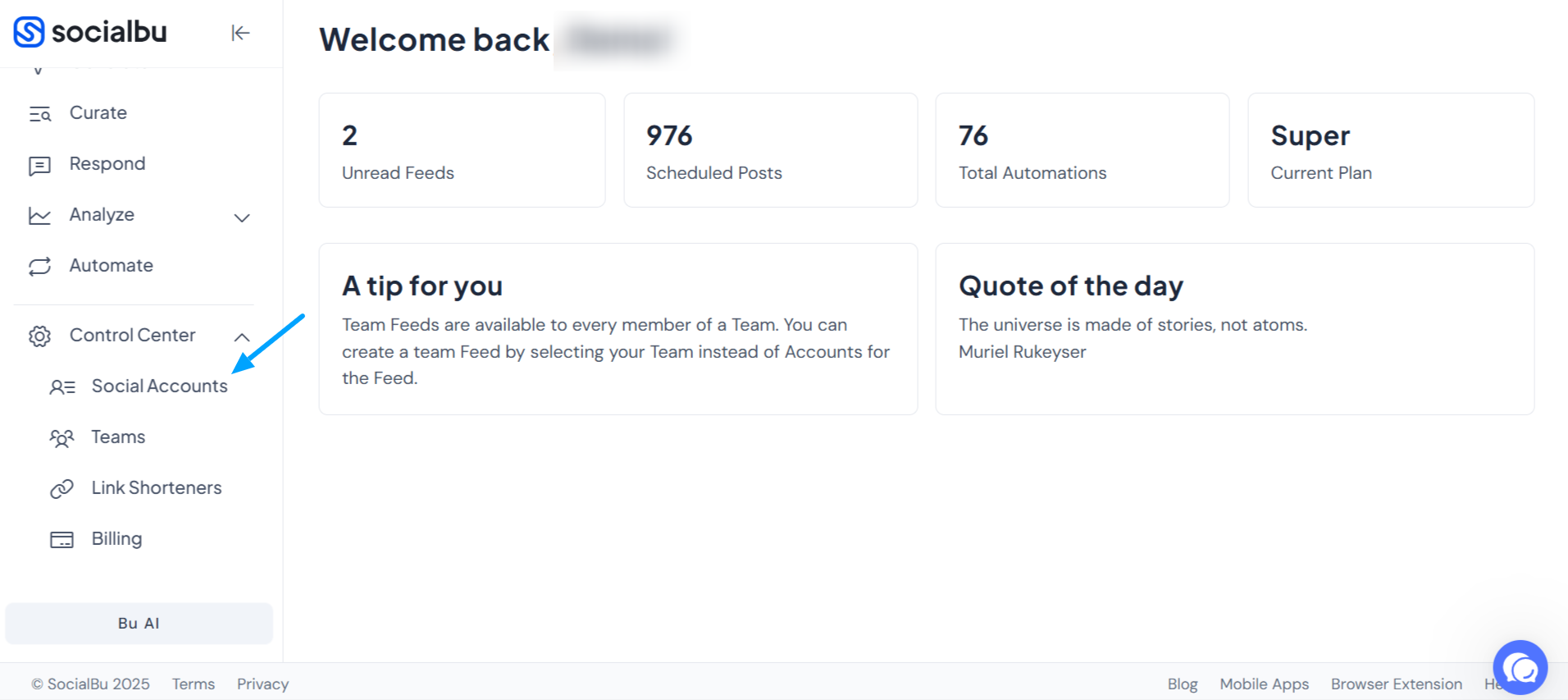Click the Analyze chart icon

[39, 216]
